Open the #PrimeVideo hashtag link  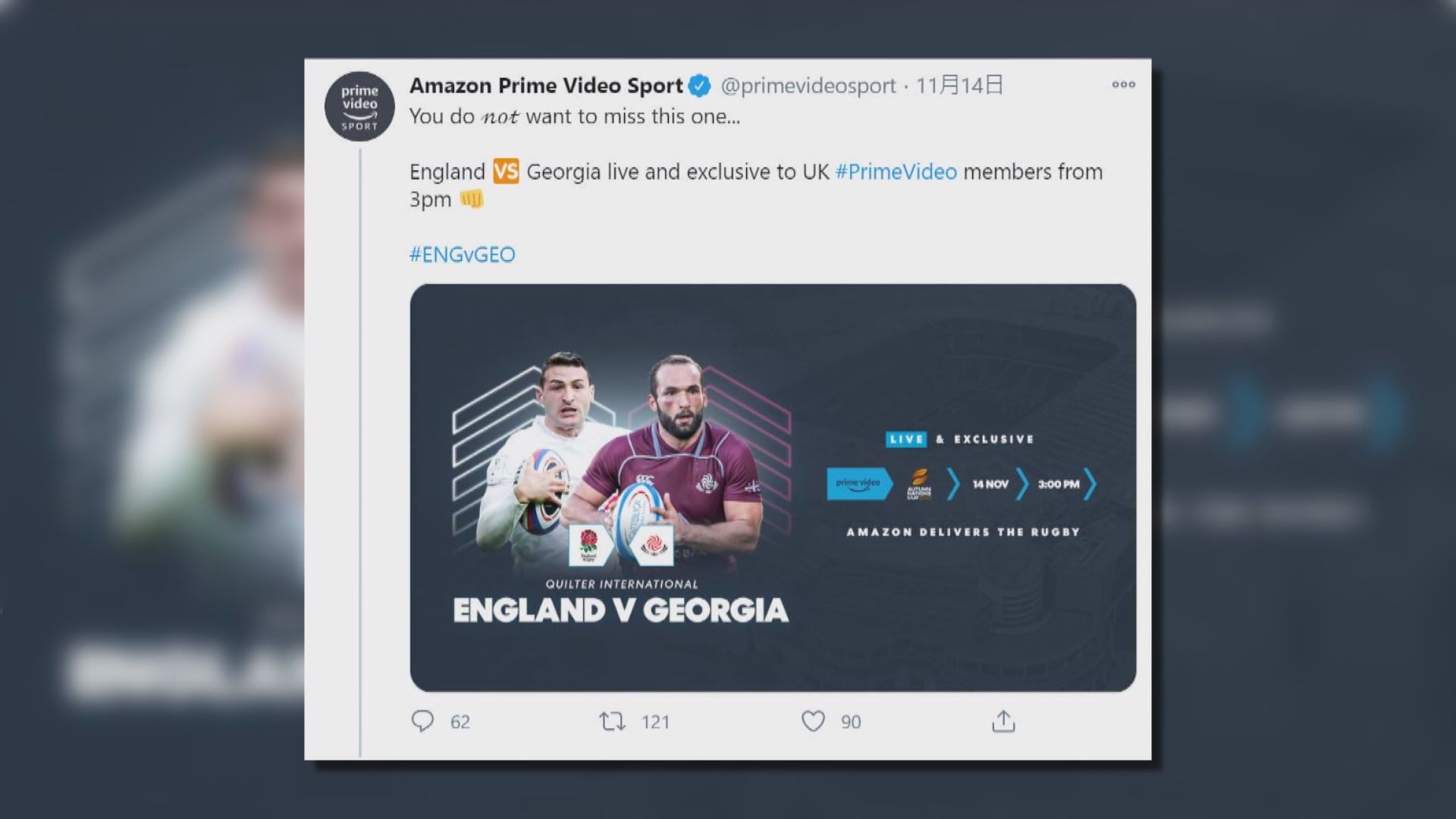(896, 172)
